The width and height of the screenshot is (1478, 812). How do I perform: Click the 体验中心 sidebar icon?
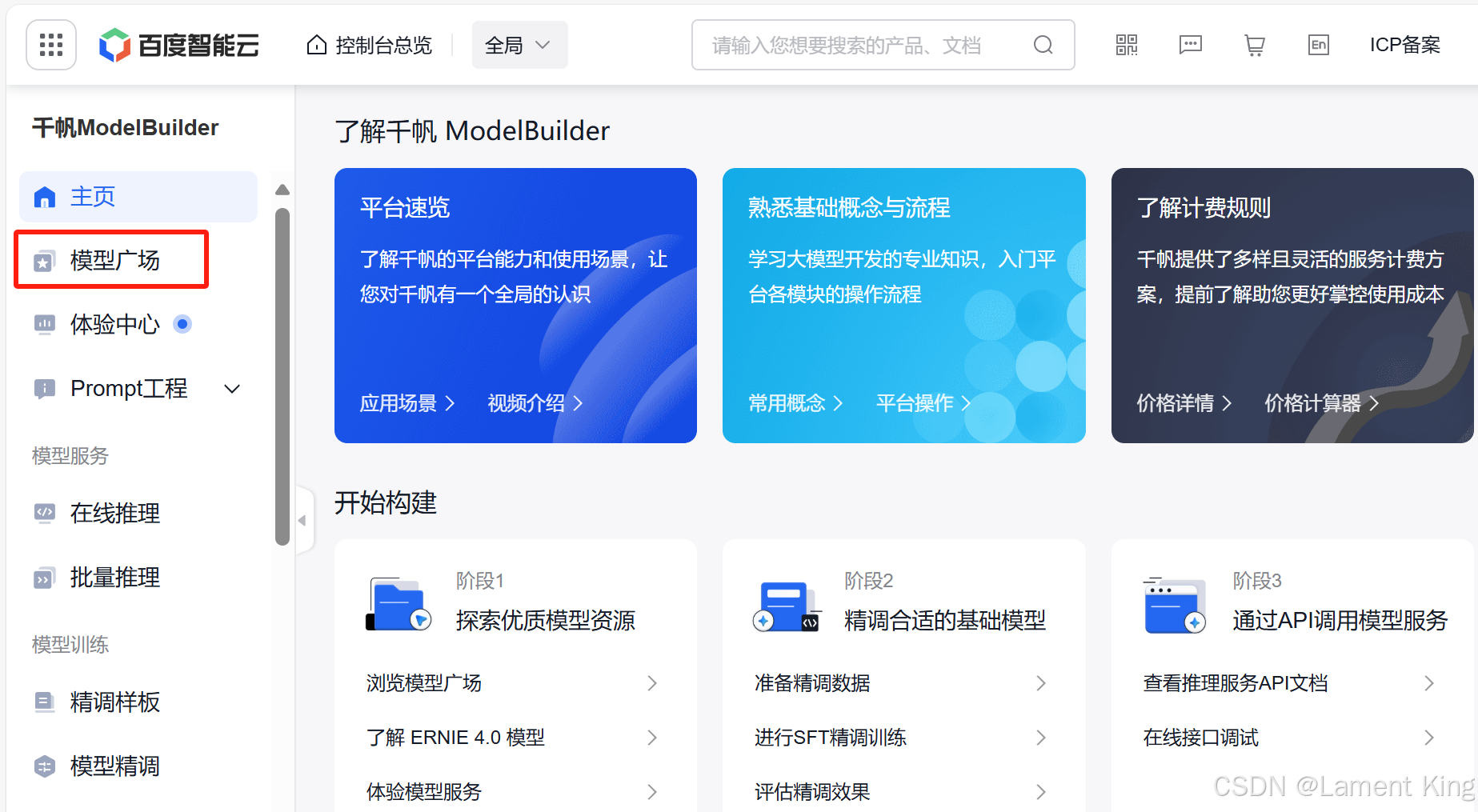[44, 324]
